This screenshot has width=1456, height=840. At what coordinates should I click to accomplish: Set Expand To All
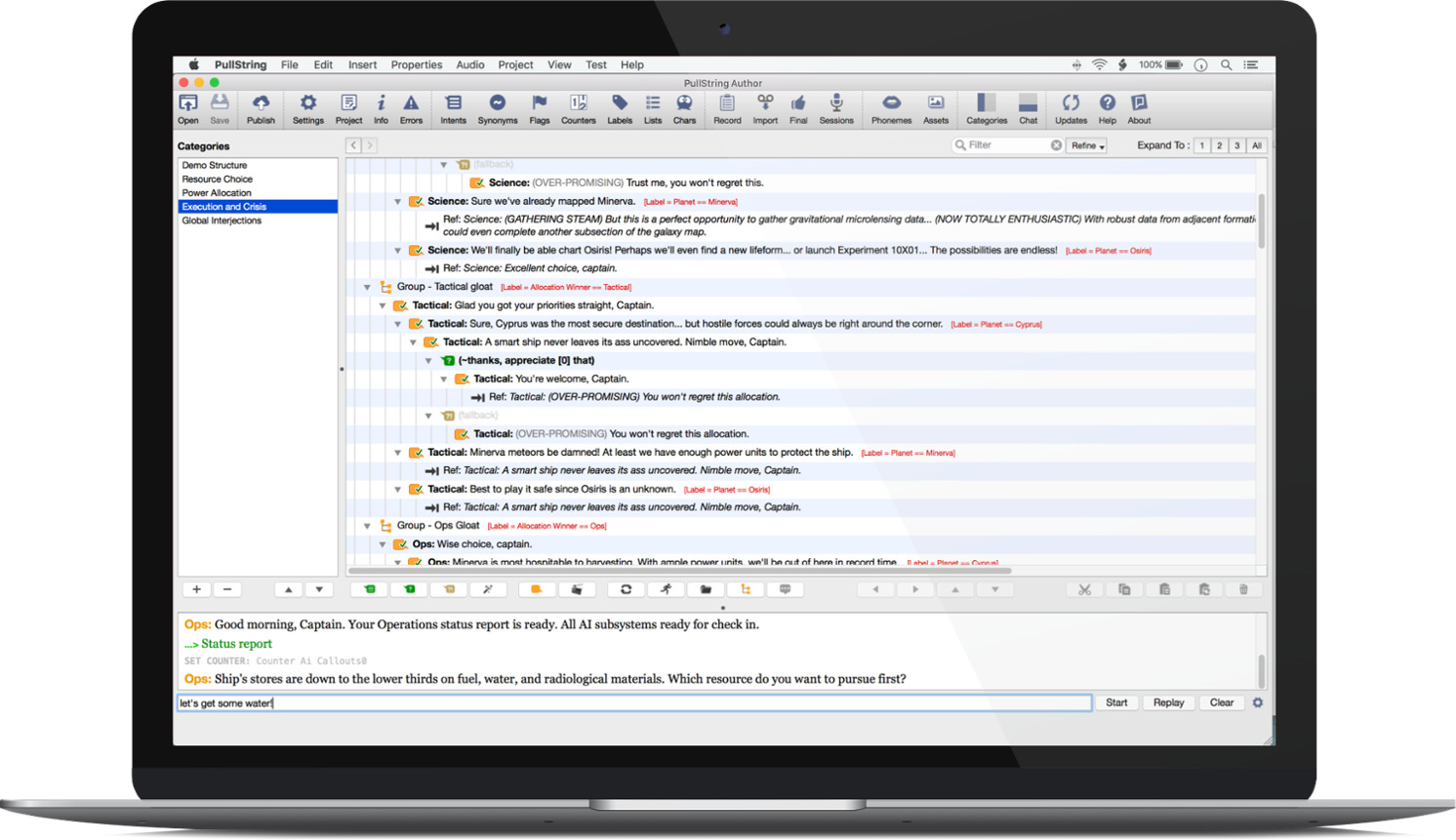(x=1257, y=145)
